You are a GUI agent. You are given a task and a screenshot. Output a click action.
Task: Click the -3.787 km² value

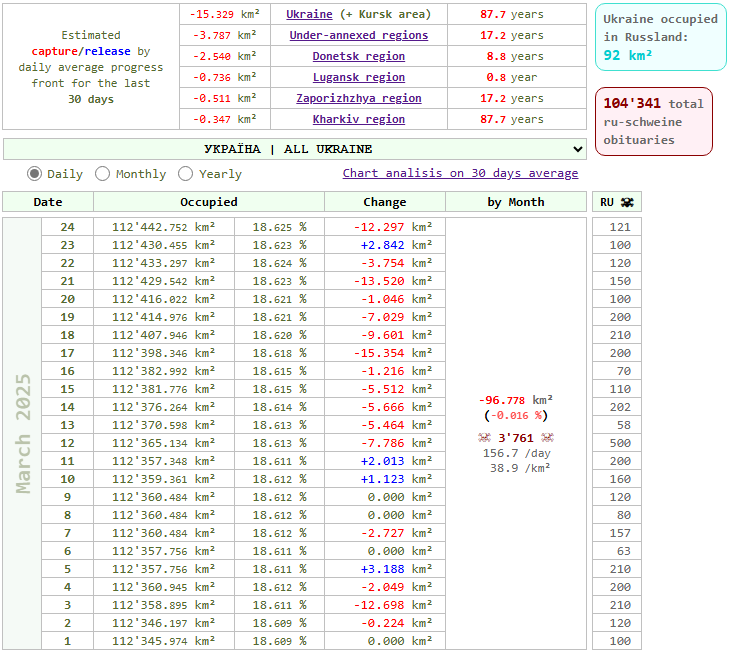pos(225,35)
